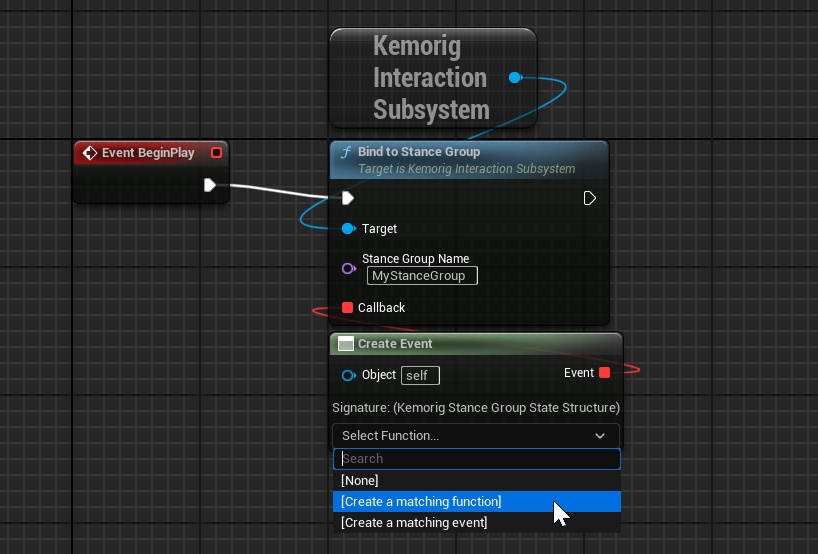Click the red Callback delegate pin
818x554 pixels.
coord(347,308)
